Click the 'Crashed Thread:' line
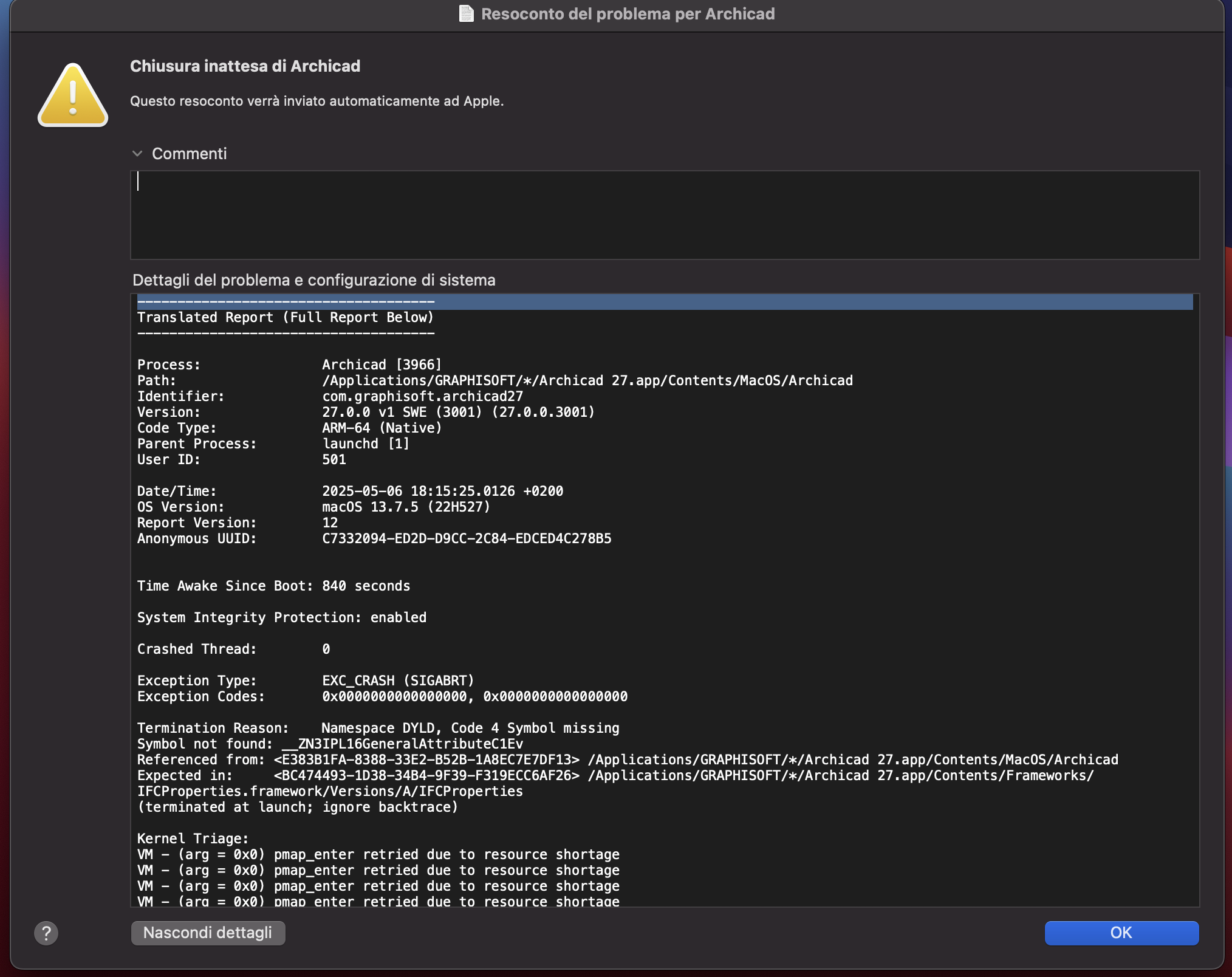Viewport: 1232px width, 977px height. tap(234, 649)
